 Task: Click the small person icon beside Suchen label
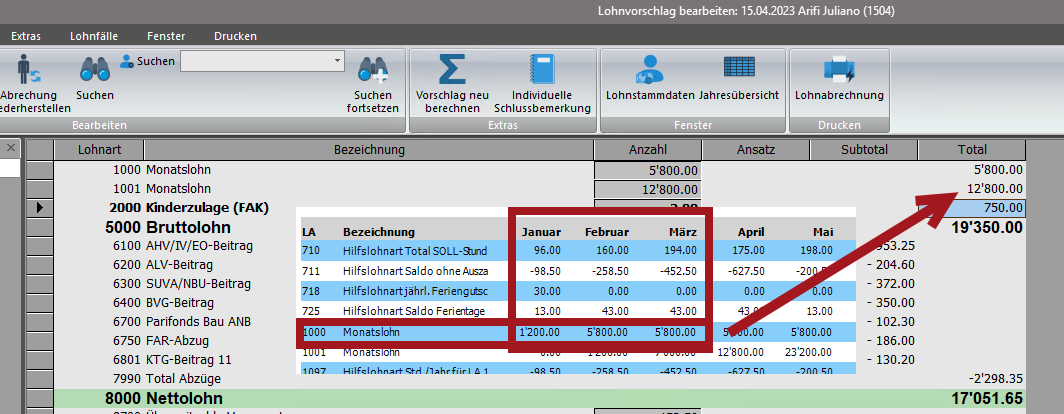click(127, 61)
